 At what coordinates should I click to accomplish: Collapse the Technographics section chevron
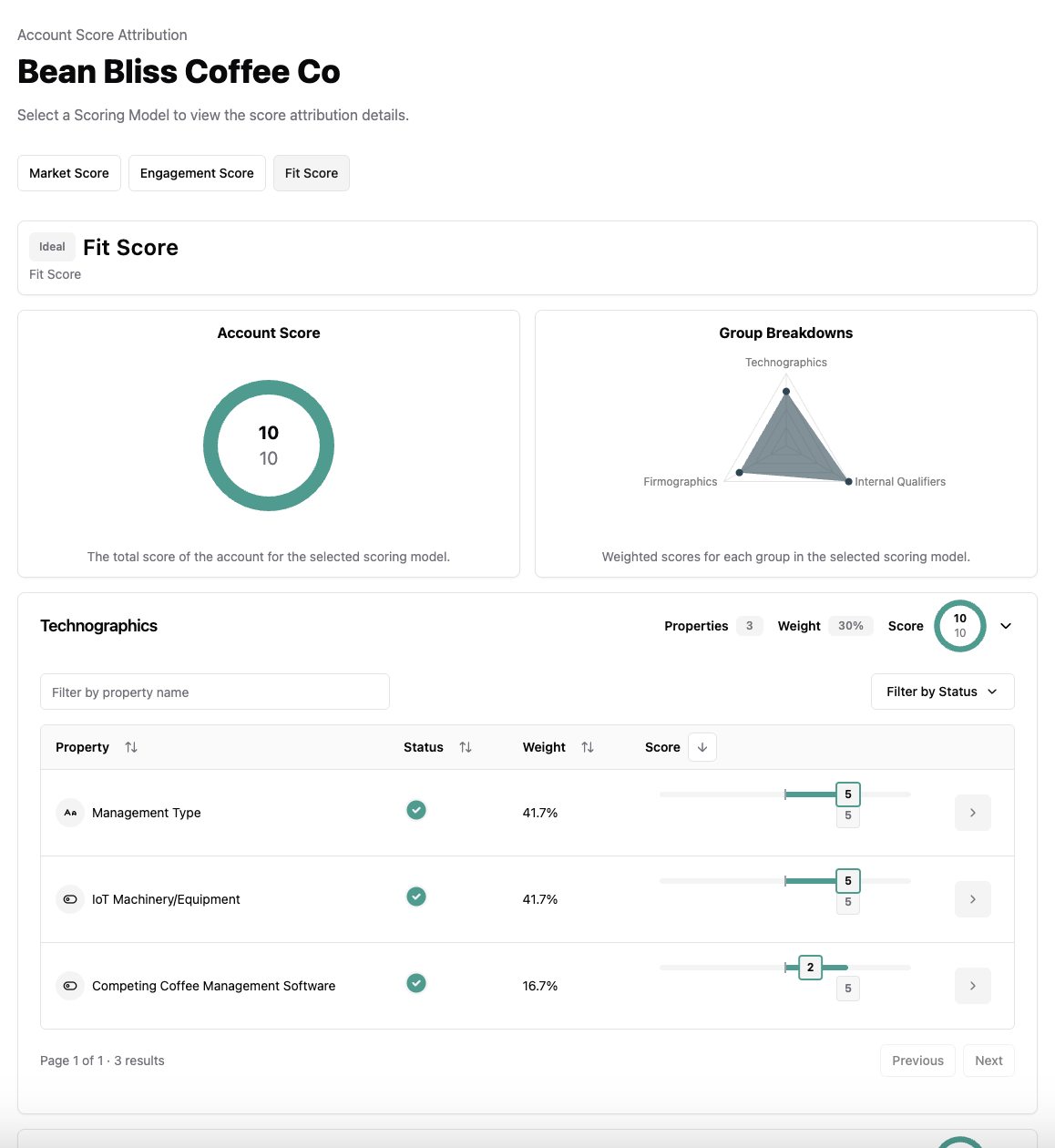pos(1006,626)
